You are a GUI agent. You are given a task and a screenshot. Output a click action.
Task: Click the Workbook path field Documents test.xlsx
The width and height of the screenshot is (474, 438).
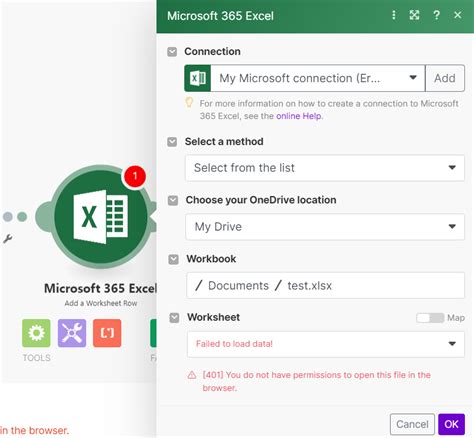click(x=326, y=285)
